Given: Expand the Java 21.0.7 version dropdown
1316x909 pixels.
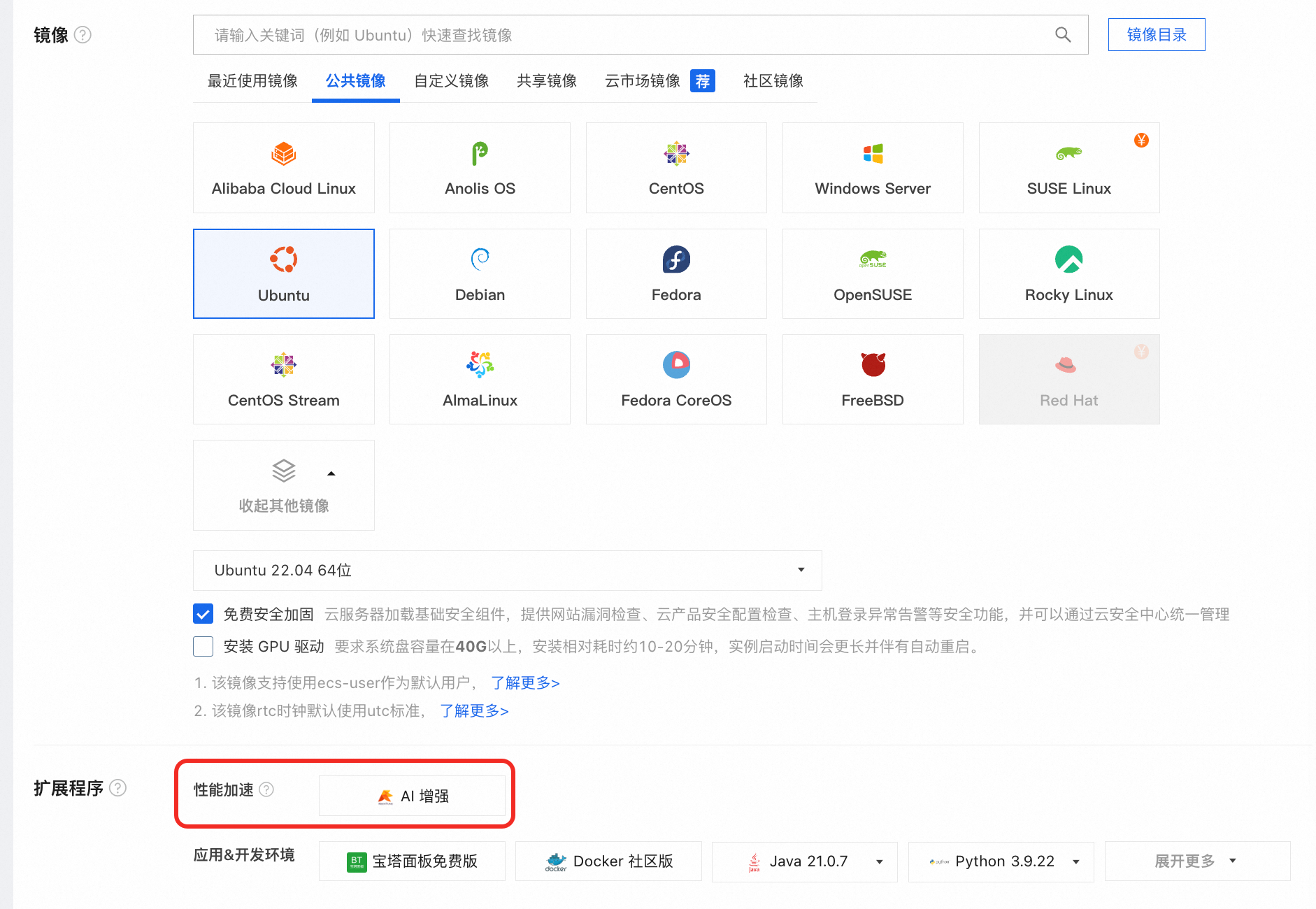Looking at the screenshot, I should (879, 861).
